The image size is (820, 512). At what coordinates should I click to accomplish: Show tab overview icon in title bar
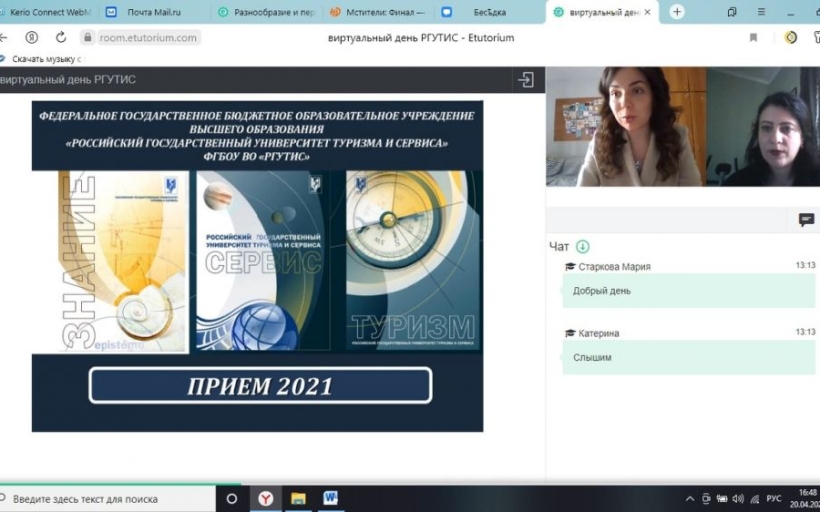coord(732,12)
